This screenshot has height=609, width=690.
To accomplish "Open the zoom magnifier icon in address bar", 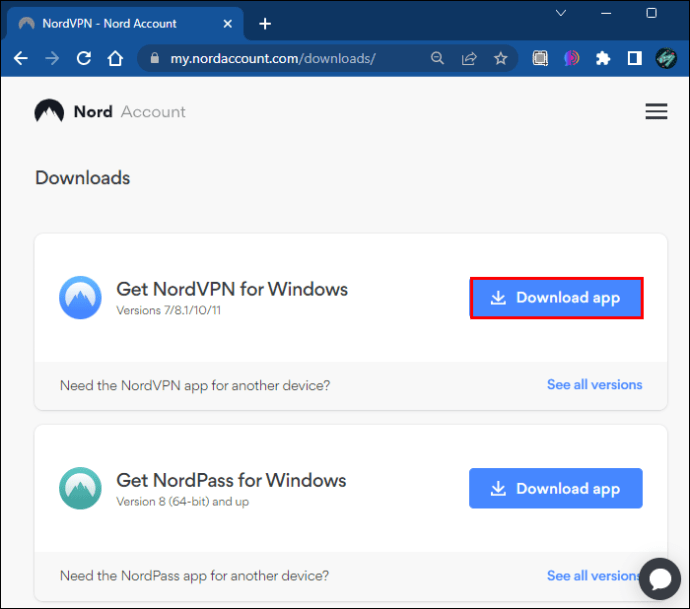I will tap(437, 58).
